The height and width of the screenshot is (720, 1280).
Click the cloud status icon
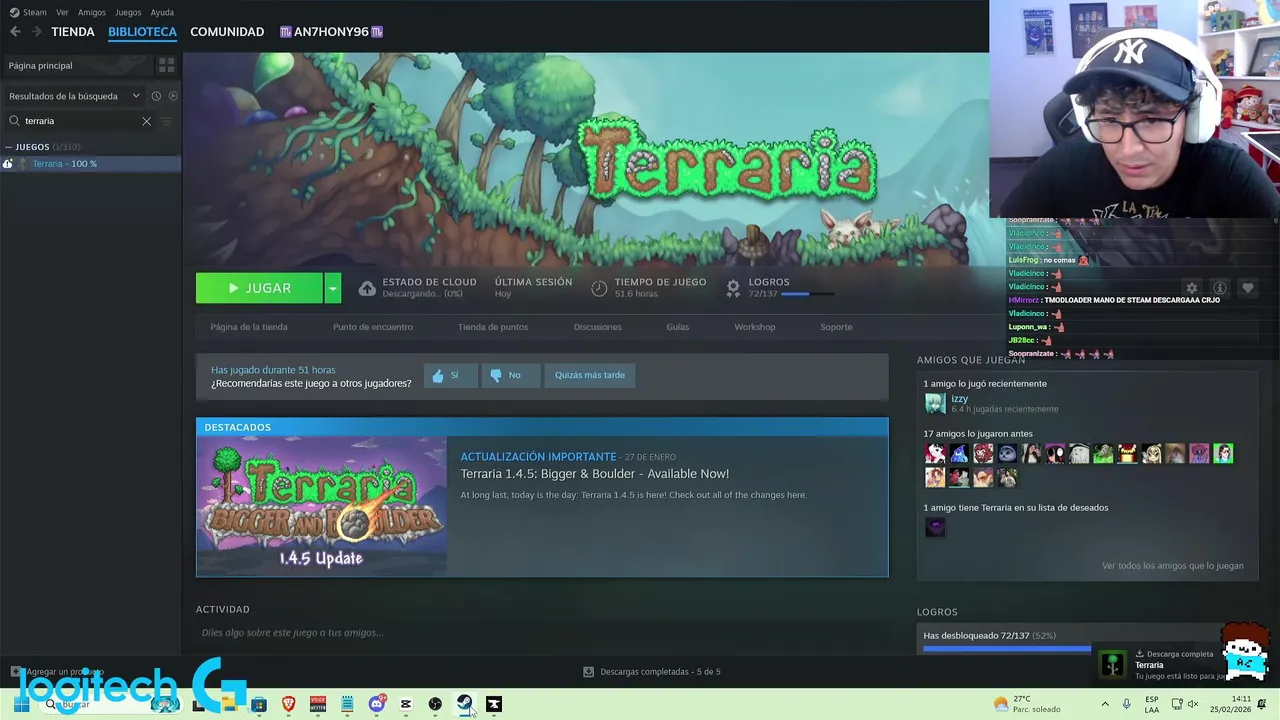coord(367,288)
